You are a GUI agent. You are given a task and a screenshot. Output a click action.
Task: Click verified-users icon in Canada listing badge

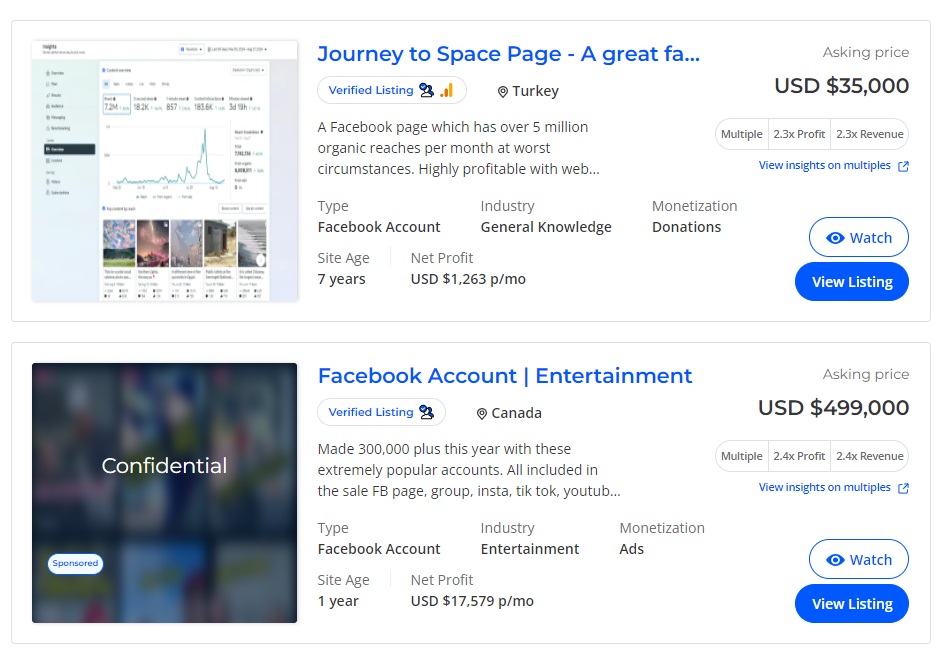[x=426, y=412]
